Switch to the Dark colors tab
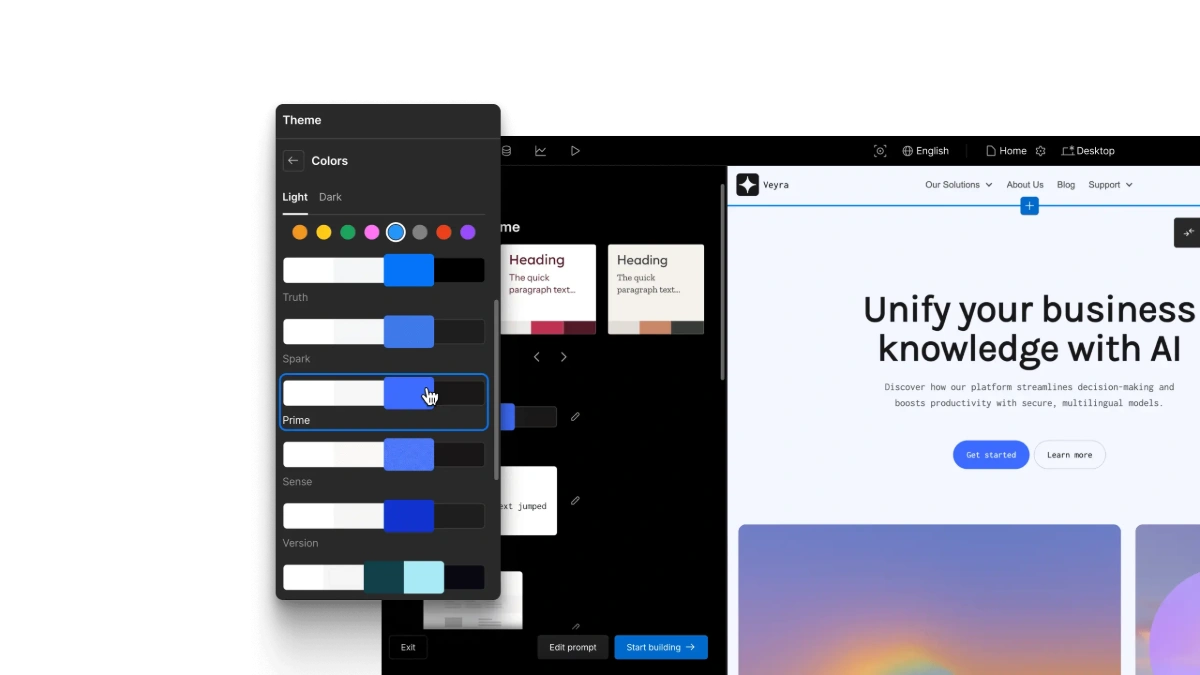Viewport: 1200px width, 675px height. [x=330, y=197]
